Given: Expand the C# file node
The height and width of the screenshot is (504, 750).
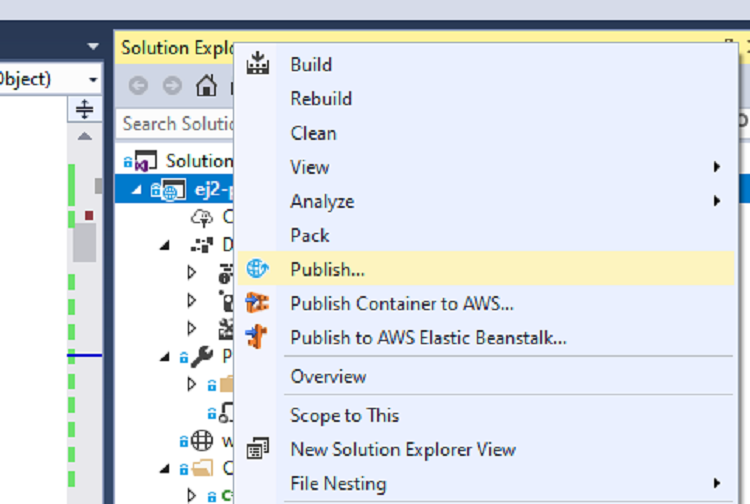Looking at the screenshot, I should tap(192, 495).
